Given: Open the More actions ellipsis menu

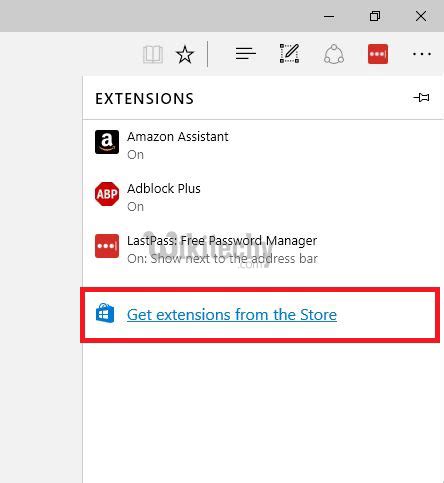Looking at the screenshot, I should click(422, 54).
